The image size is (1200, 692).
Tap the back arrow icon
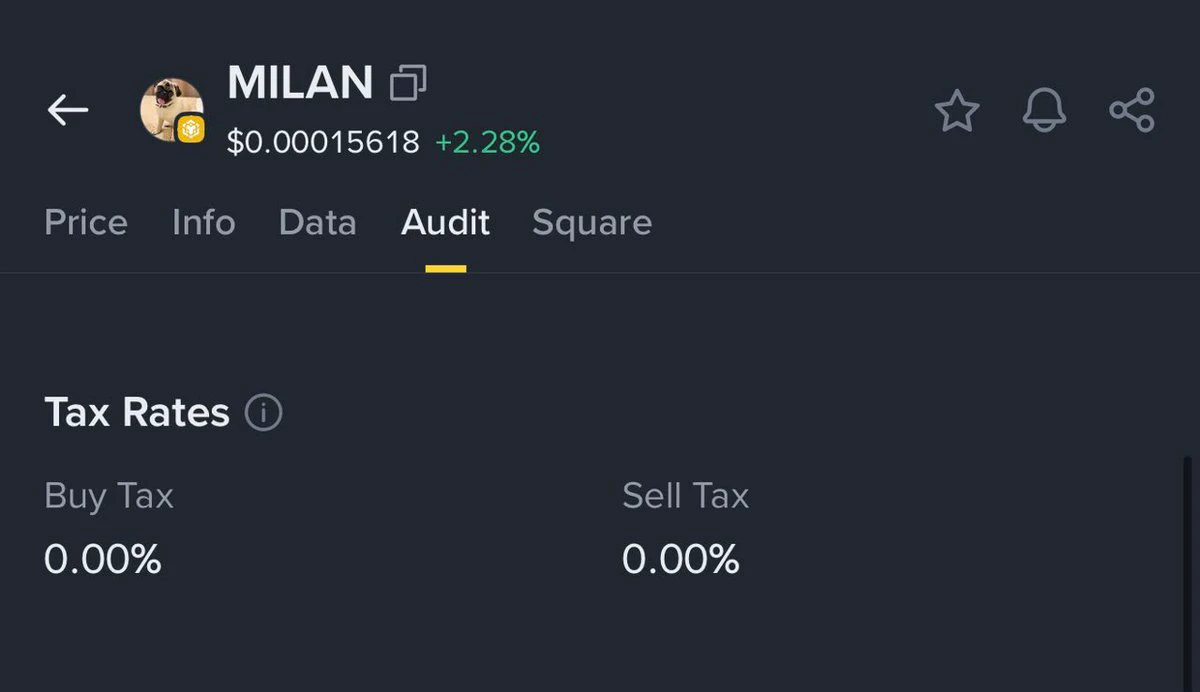68,110
